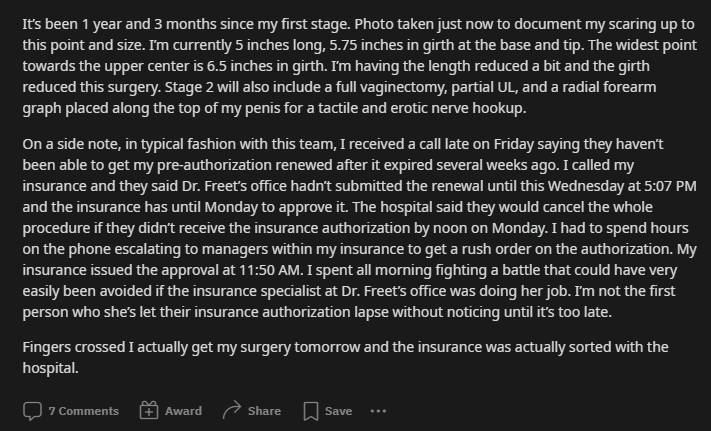Click the Save text label
Screen dimensions: 711x431
[x=338, y=411]
